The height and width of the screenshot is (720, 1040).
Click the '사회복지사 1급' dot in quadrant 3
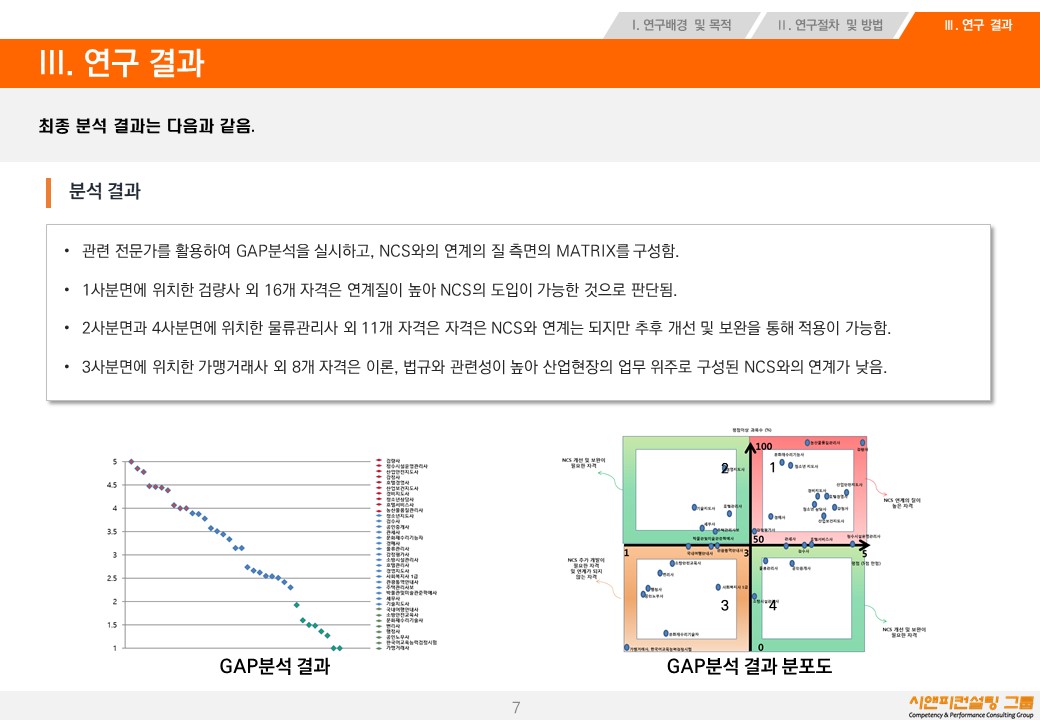(718, 587)
